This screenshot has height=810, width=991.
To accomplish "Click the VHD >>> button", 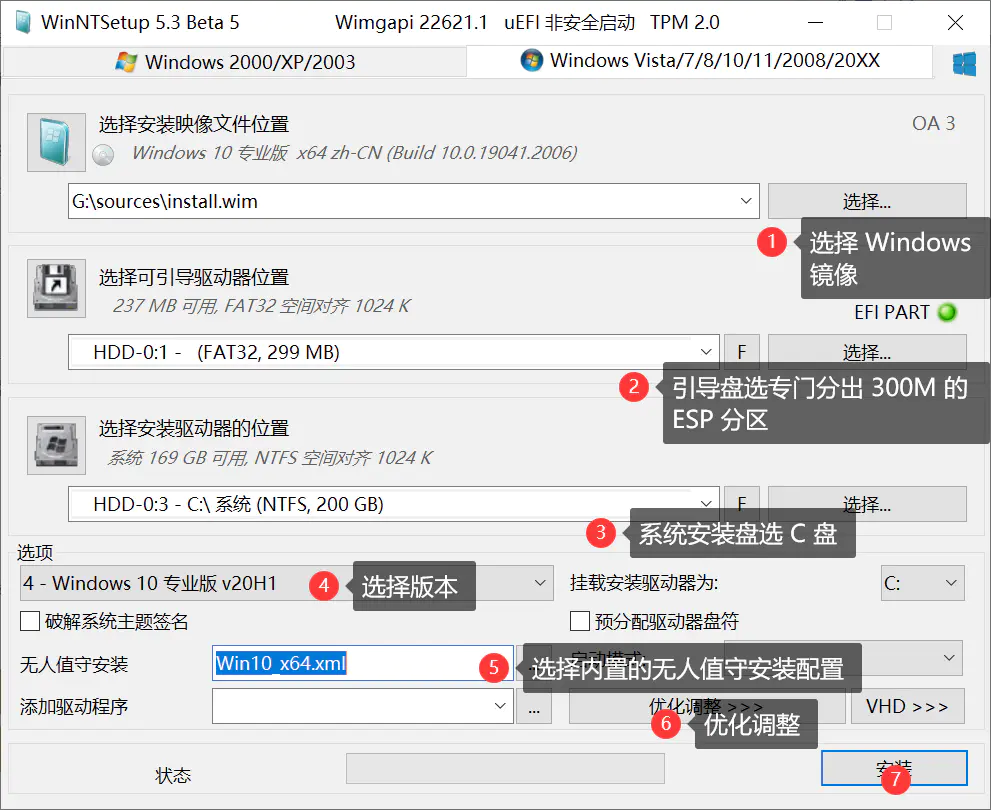I will pyautogui.click(x=907, y=706).
